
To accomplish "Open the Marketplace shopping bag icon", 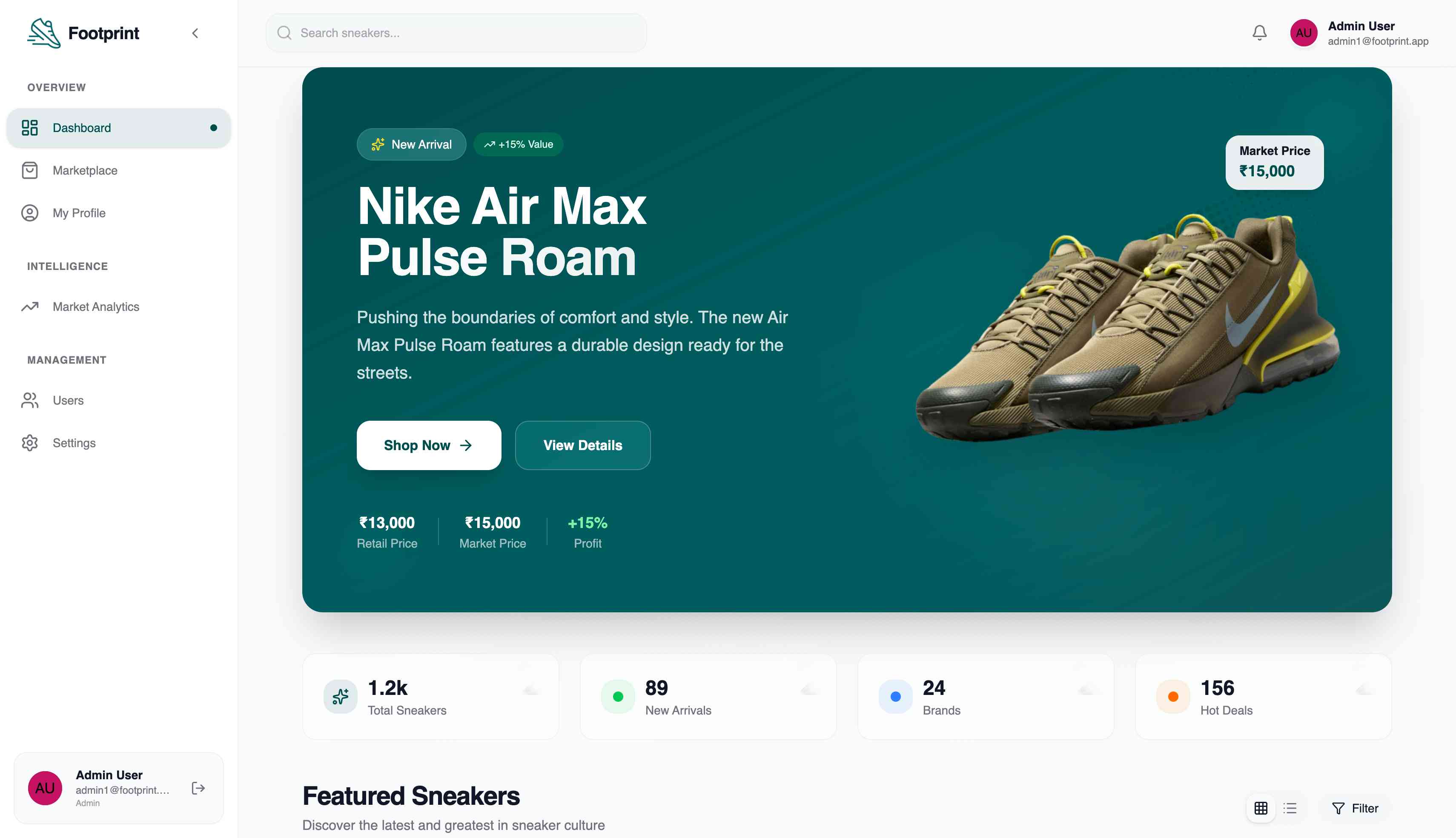I will coord(30,170).
